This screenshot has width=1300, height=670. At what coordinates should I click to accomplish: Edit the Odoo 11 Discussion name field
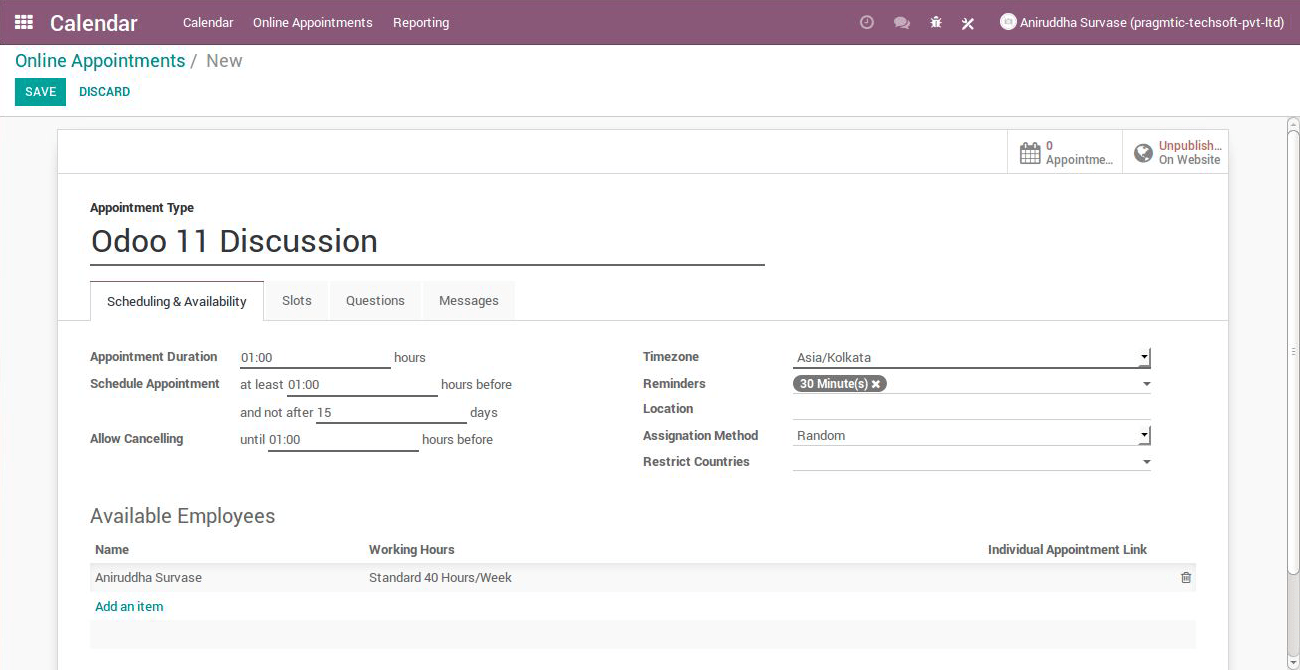point(427,241)
